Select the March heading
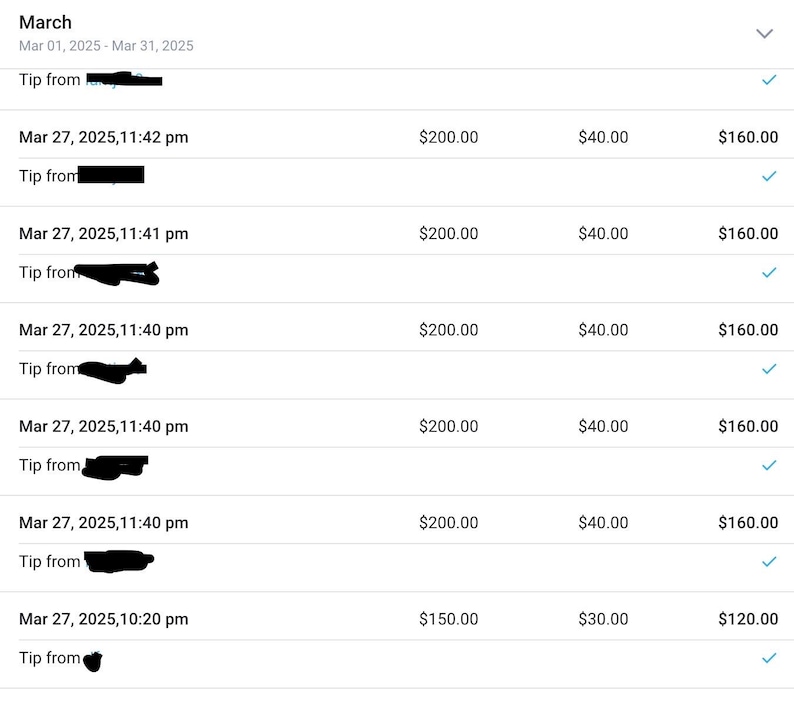Viewport: 794px width, 704px height. [x=46, y=22]
